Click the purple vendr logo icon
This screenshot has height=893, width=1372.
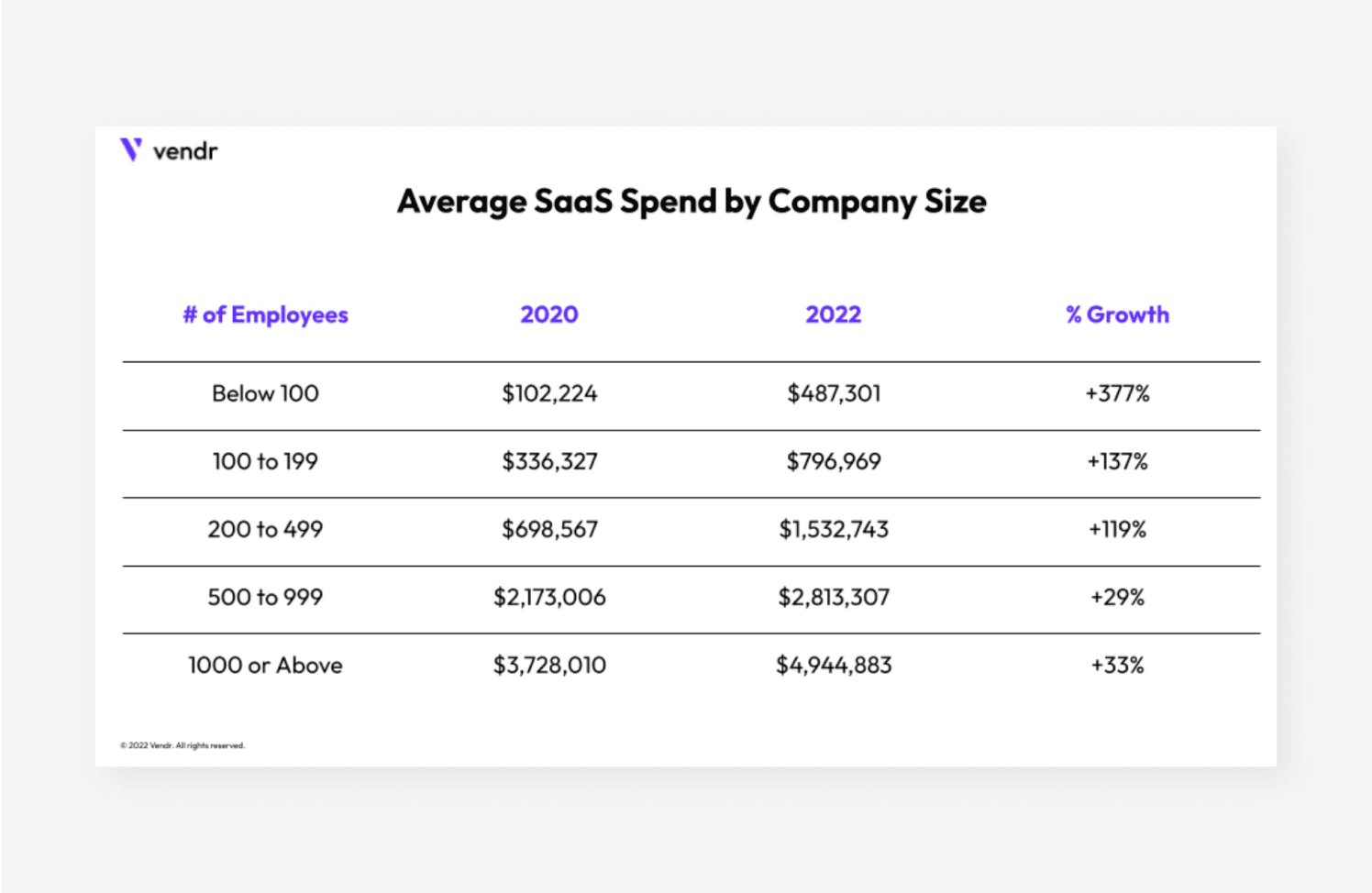point(131,149)
